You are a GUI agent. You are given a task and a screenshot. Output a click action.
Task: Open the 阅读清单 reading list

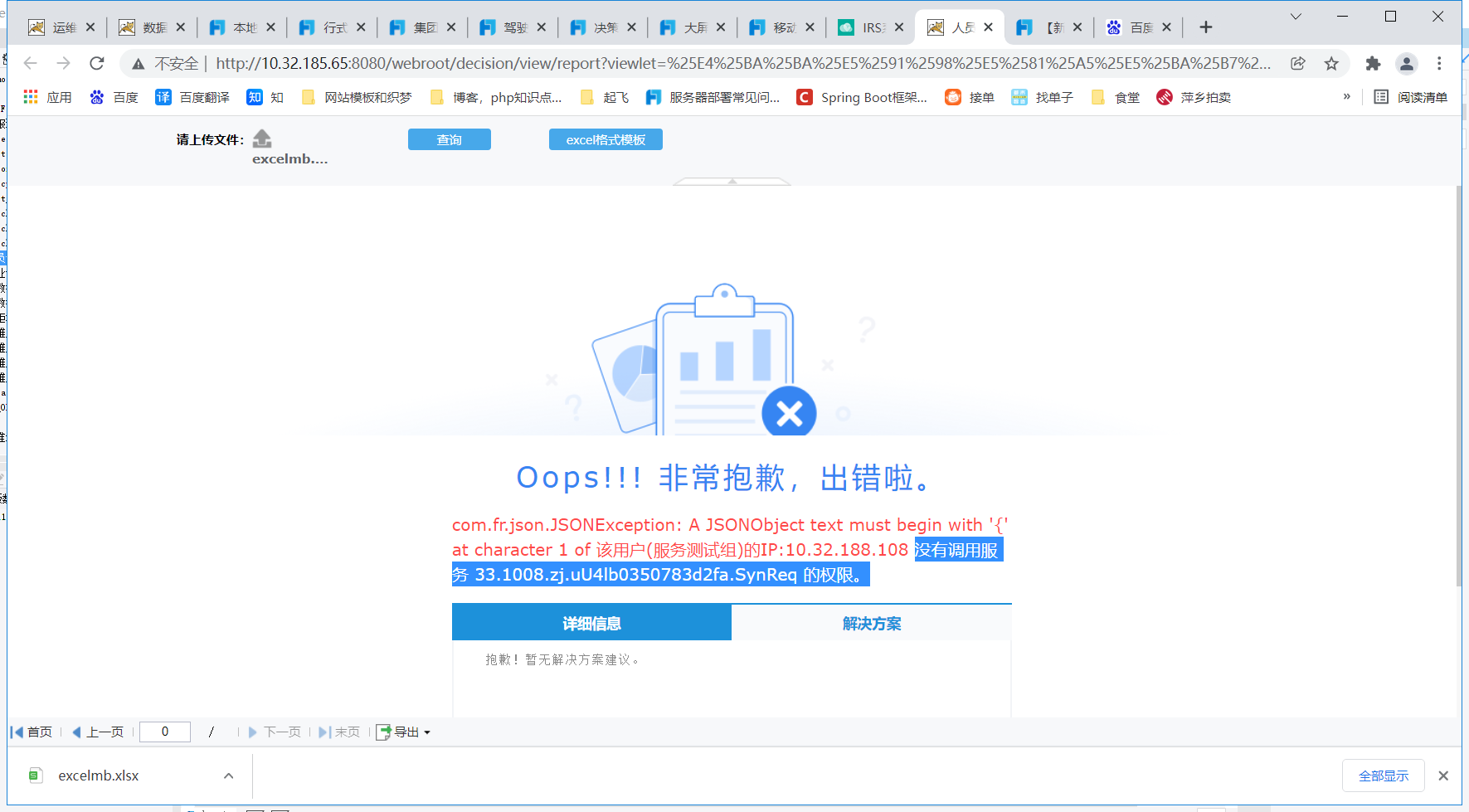point(1410,97)
